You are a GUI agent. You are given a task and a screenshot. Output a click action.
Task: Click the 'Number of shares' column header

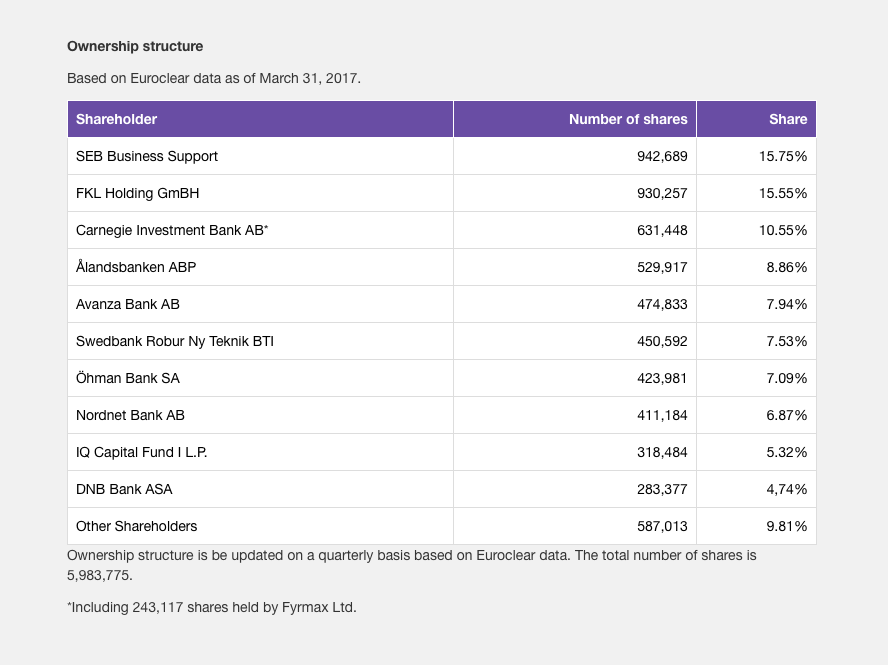[575, 119]
